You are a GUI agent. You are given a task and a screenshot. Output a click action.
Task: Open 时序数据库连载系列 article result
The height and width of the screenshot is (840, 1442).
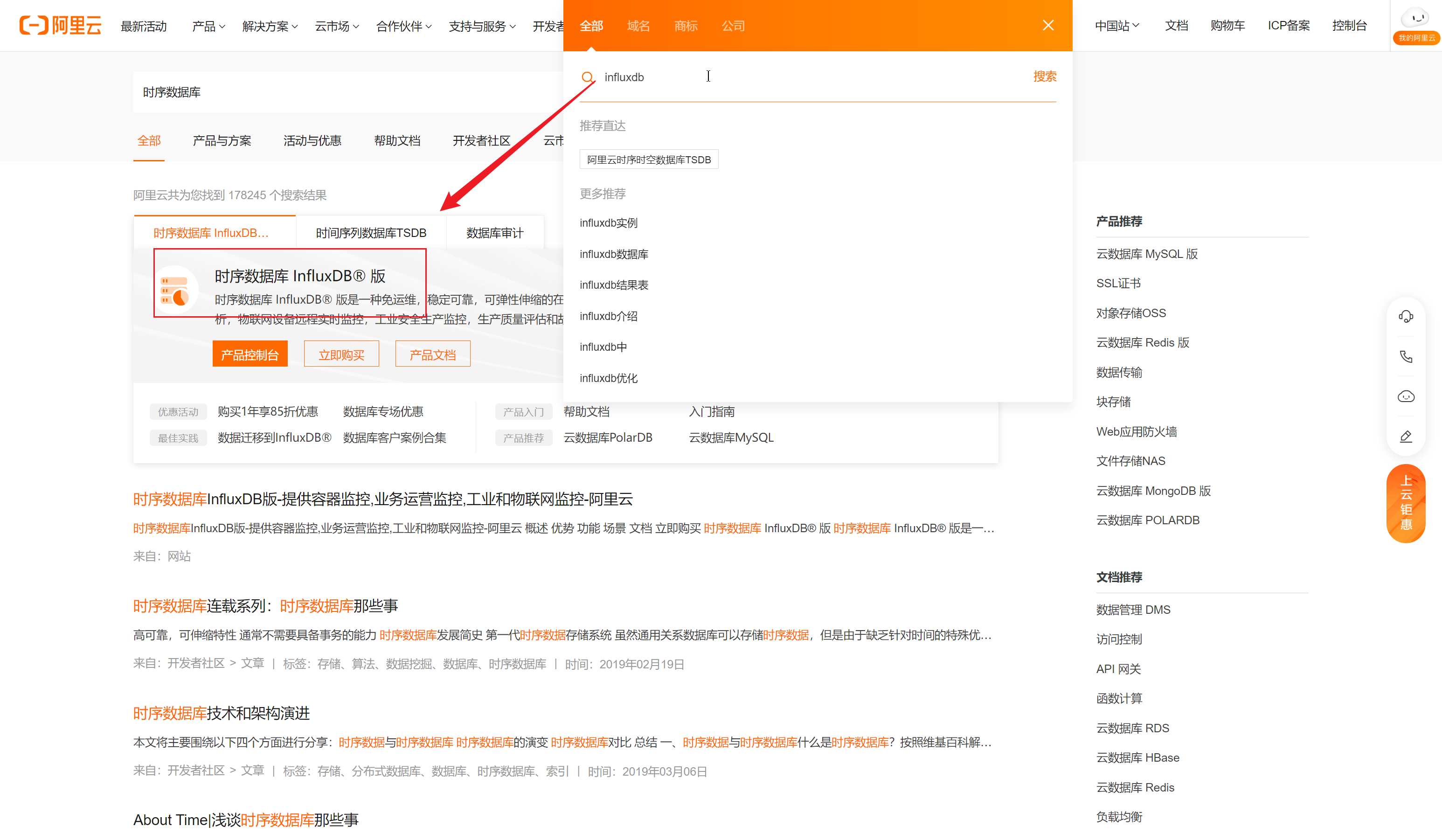click(265, 606)
